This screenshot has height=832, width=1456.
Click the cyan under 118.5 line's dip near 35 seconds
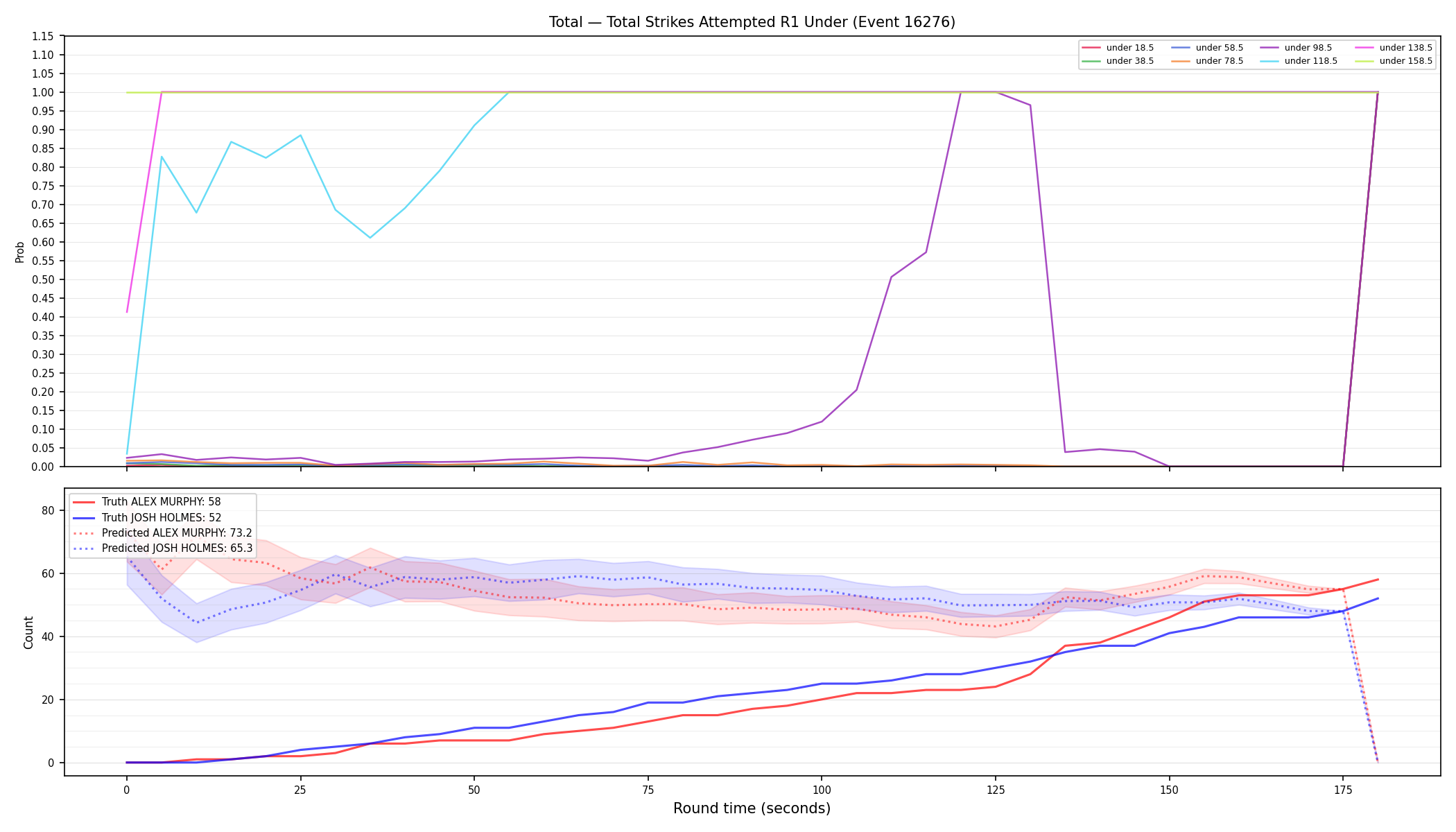point(370,238)
